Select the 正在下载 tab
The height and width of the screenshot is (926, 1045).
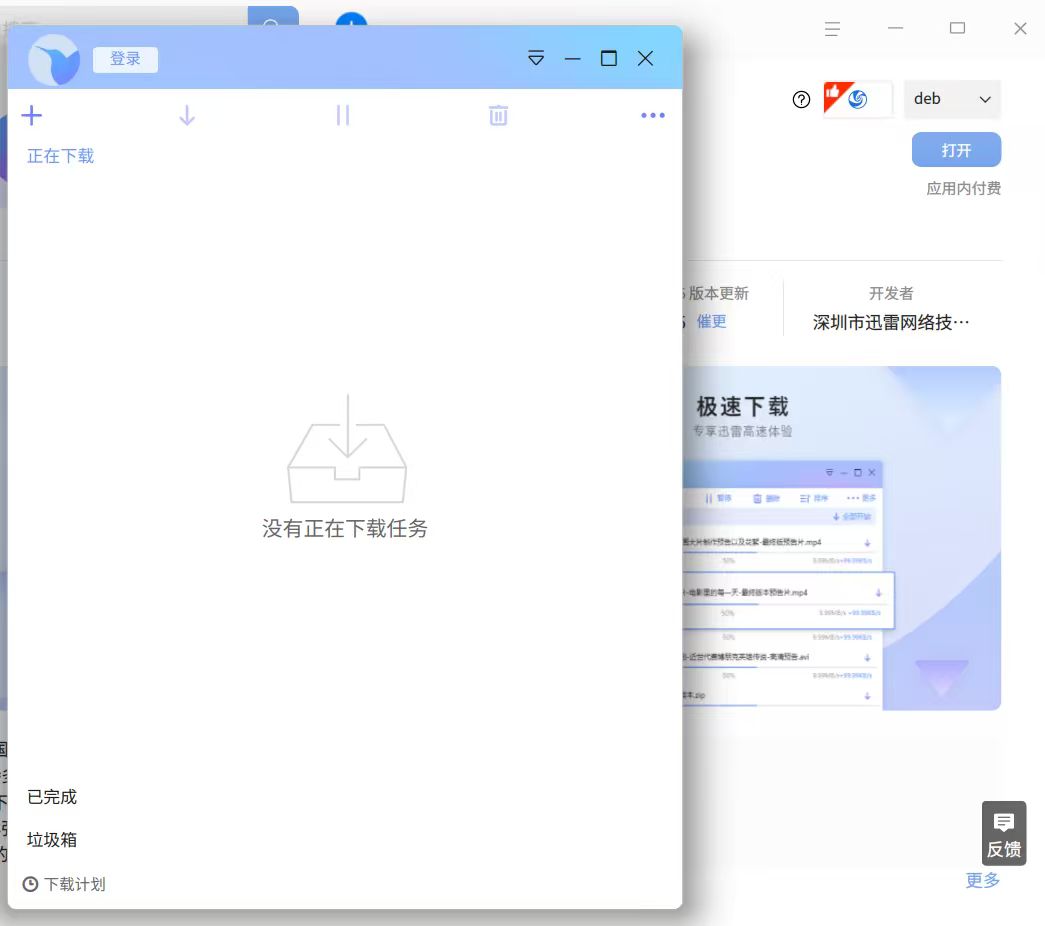click(x=61, y=156)
